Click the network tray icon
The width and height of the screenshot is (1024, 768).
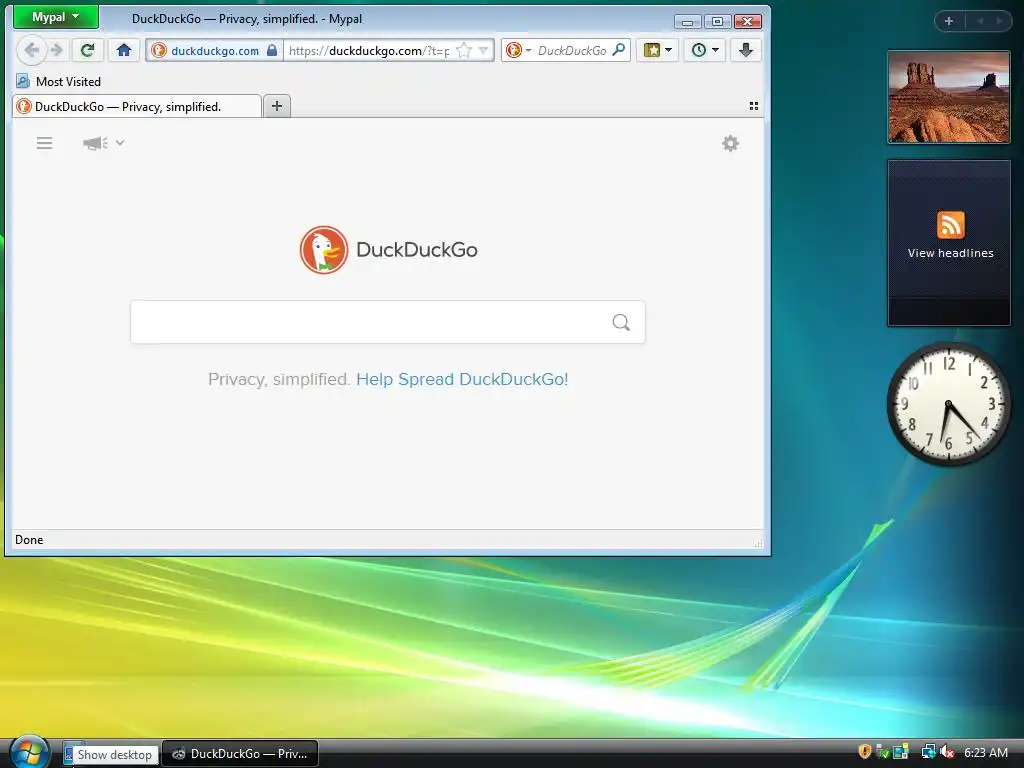(928, 752)
